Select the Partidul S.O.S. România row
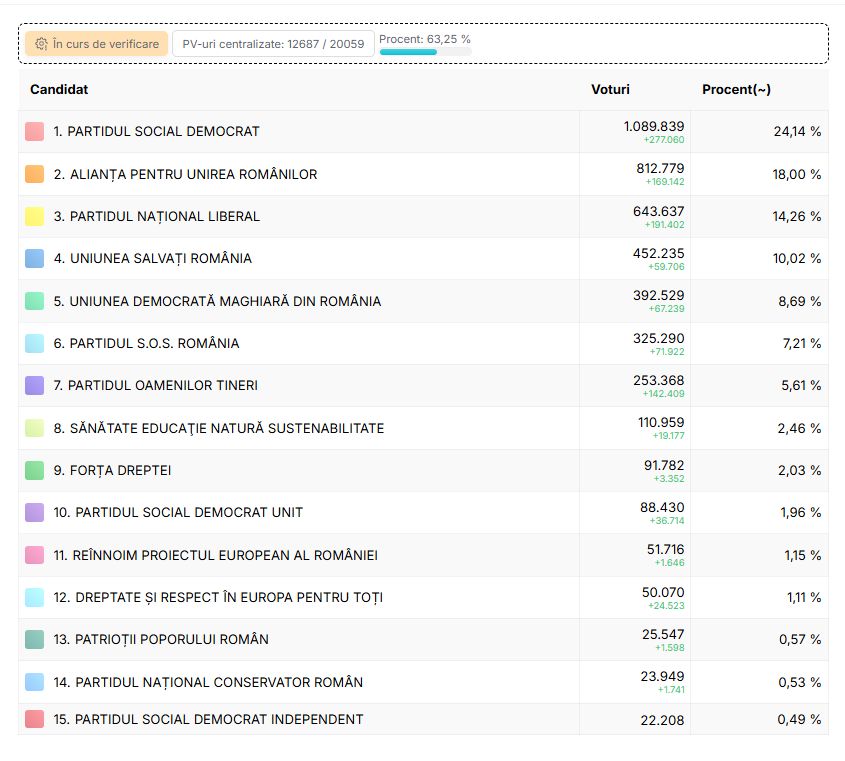This screenshot has height=761, width=845. pyautogui.click(x=146, y=343)
